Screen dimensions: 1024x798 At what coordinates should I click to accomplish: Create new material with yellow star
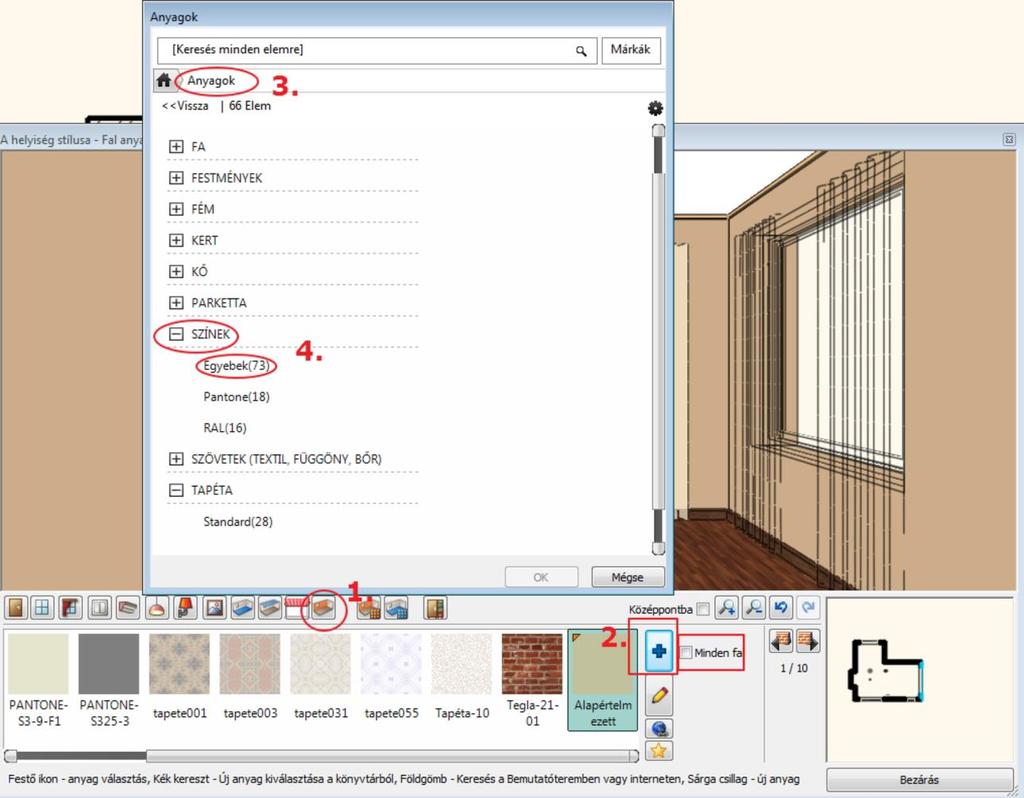tap(659, 751)
